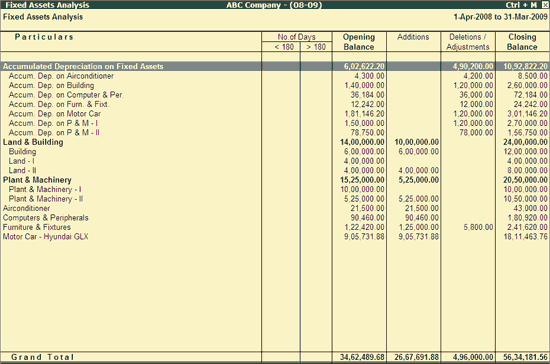Click Grand Total closing balance 56,34,181.56
This screenshot has width=550, height=364.
tap(525, 357)
